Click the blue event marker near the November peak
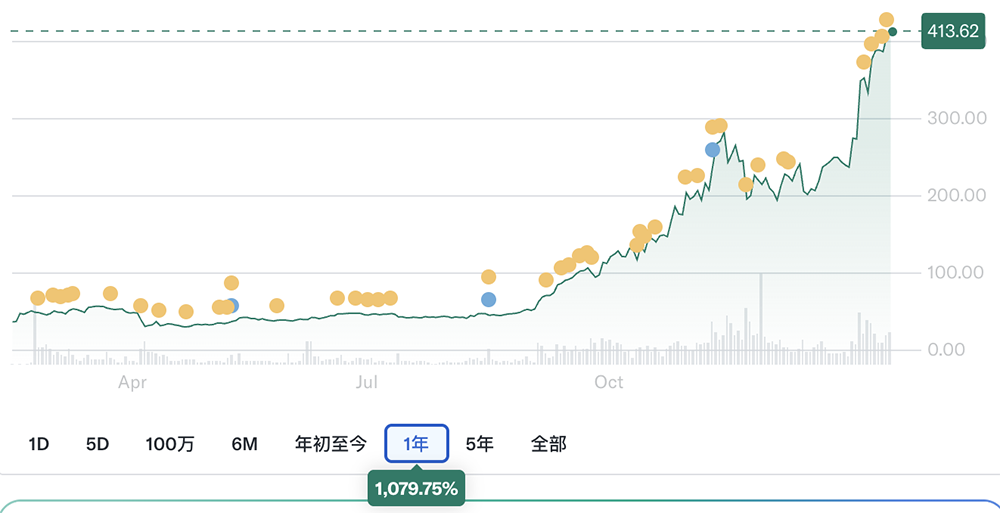1000x513 pixels. pos(712,150)
